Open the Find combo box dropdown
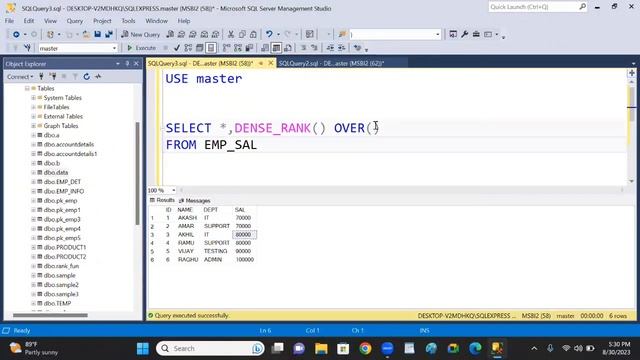Screen dimensions: 640x360 coord(438,35)
